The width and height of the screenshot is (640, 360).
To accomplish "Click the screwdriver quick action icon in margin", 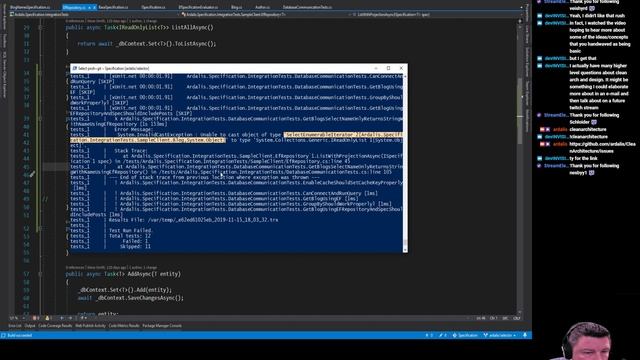I will (x=32, y=174).
